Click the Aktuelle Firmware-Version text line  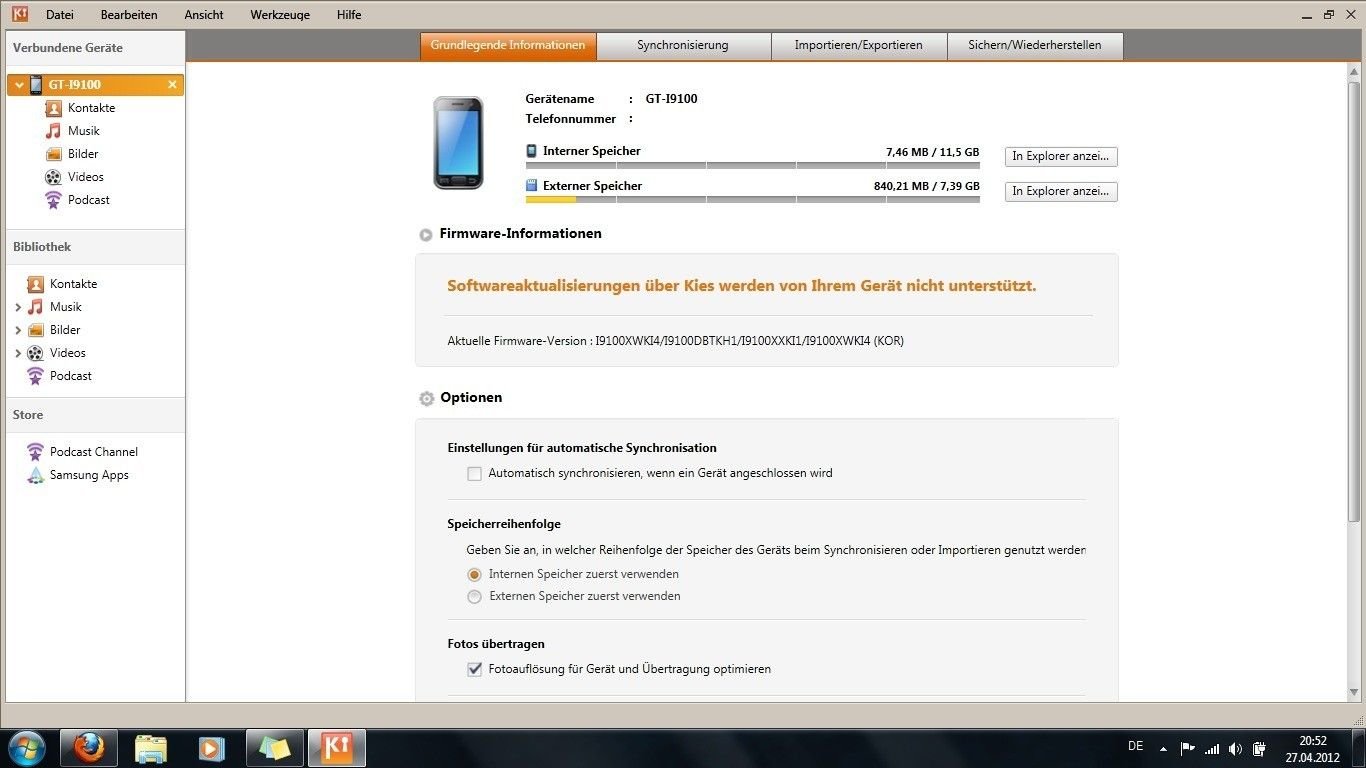(675, 341)
